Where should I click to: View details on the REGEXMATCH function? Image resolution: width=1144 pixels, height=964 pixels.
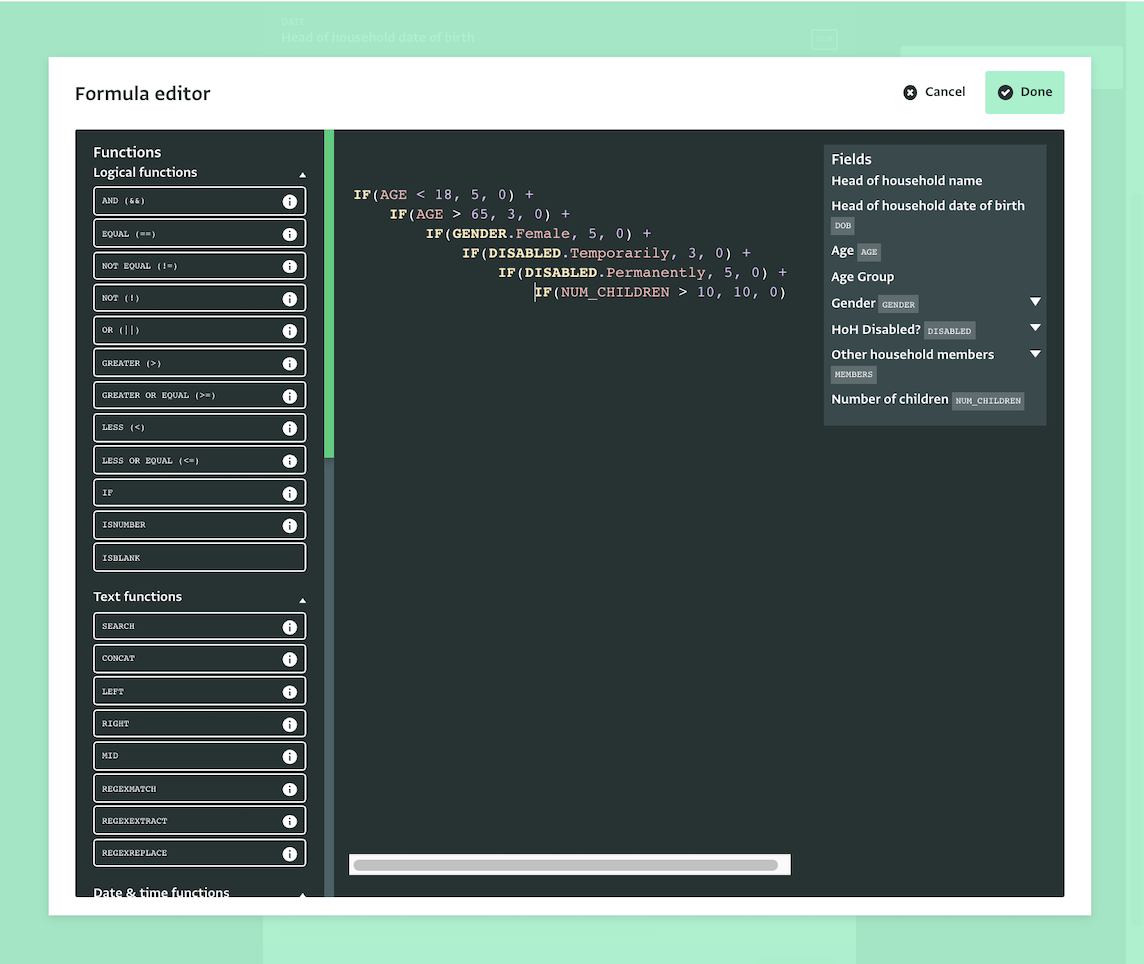coord(289,788)
